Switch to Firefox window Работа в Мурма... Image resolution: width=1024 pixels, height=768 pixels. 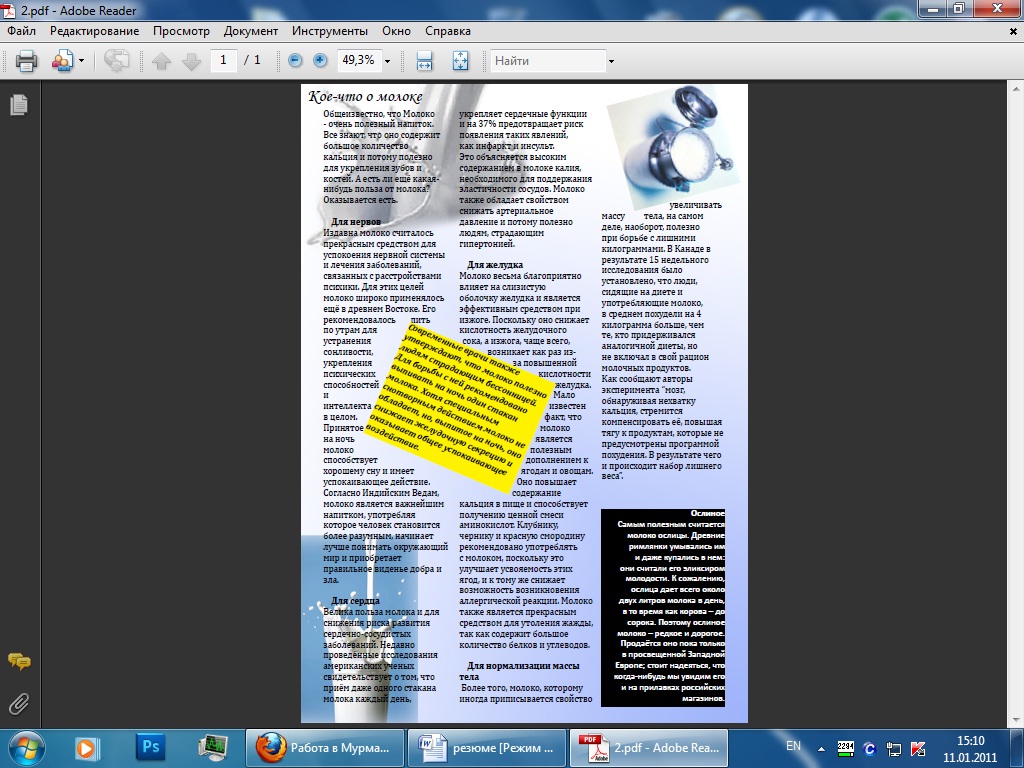coord(326,746)
